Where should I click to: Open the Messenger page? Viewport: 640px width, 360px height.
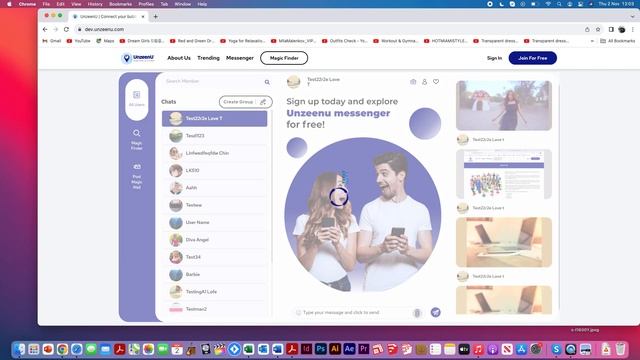coord(240,58)
